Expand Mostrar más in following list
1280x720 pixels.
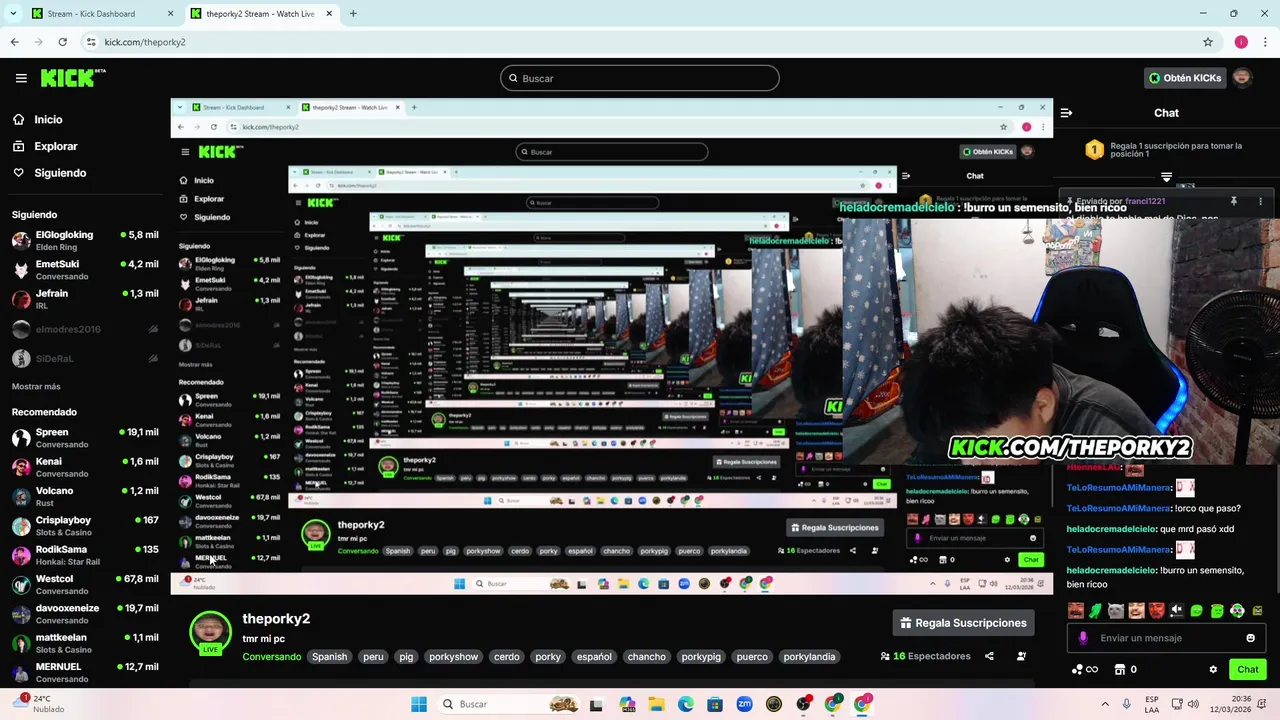(36, 387)
